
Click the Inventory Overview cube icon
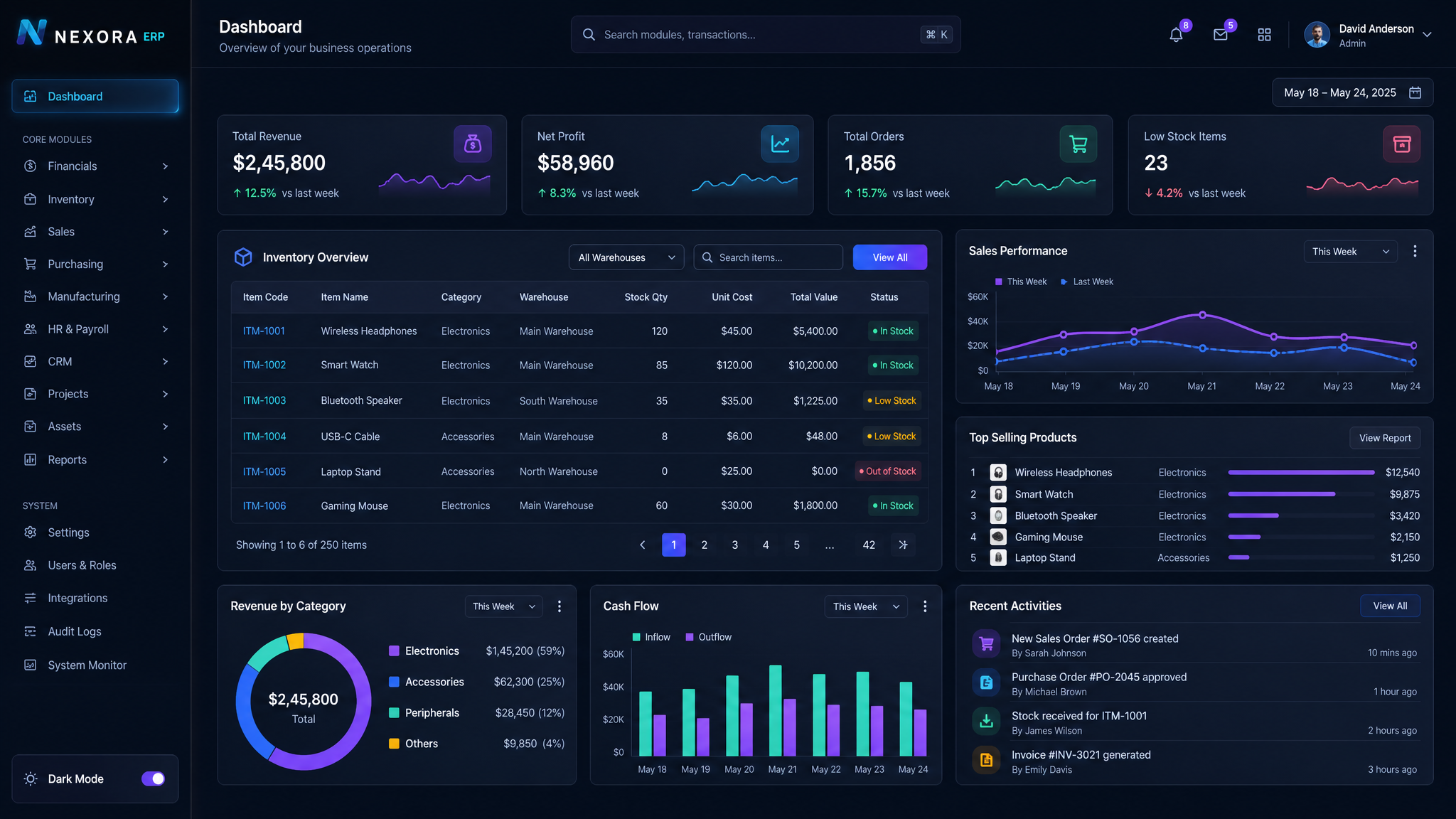pos(243,257)
